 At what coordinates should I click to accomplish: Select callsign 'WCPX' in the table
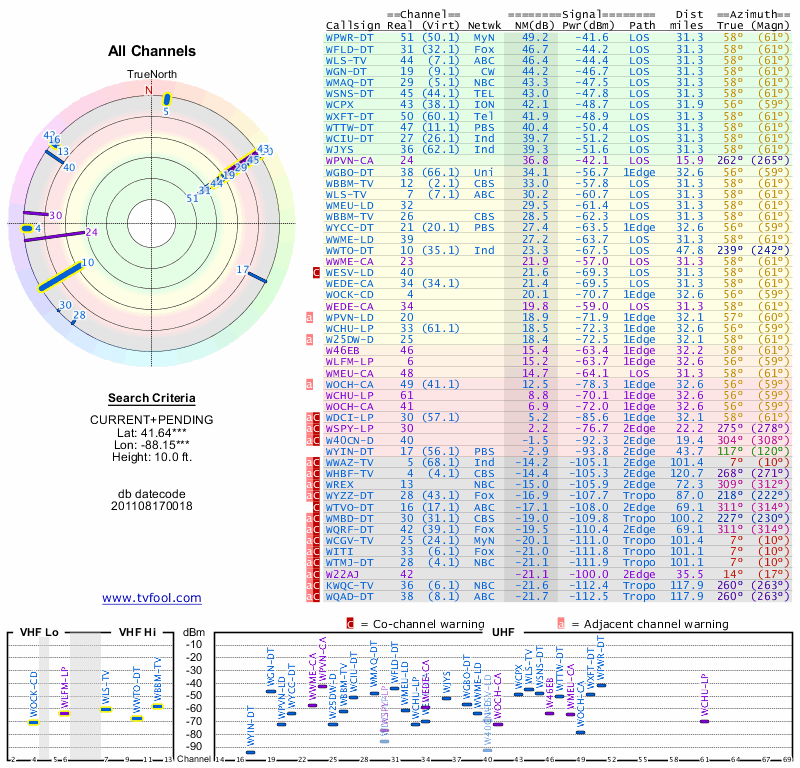(339, 105)
